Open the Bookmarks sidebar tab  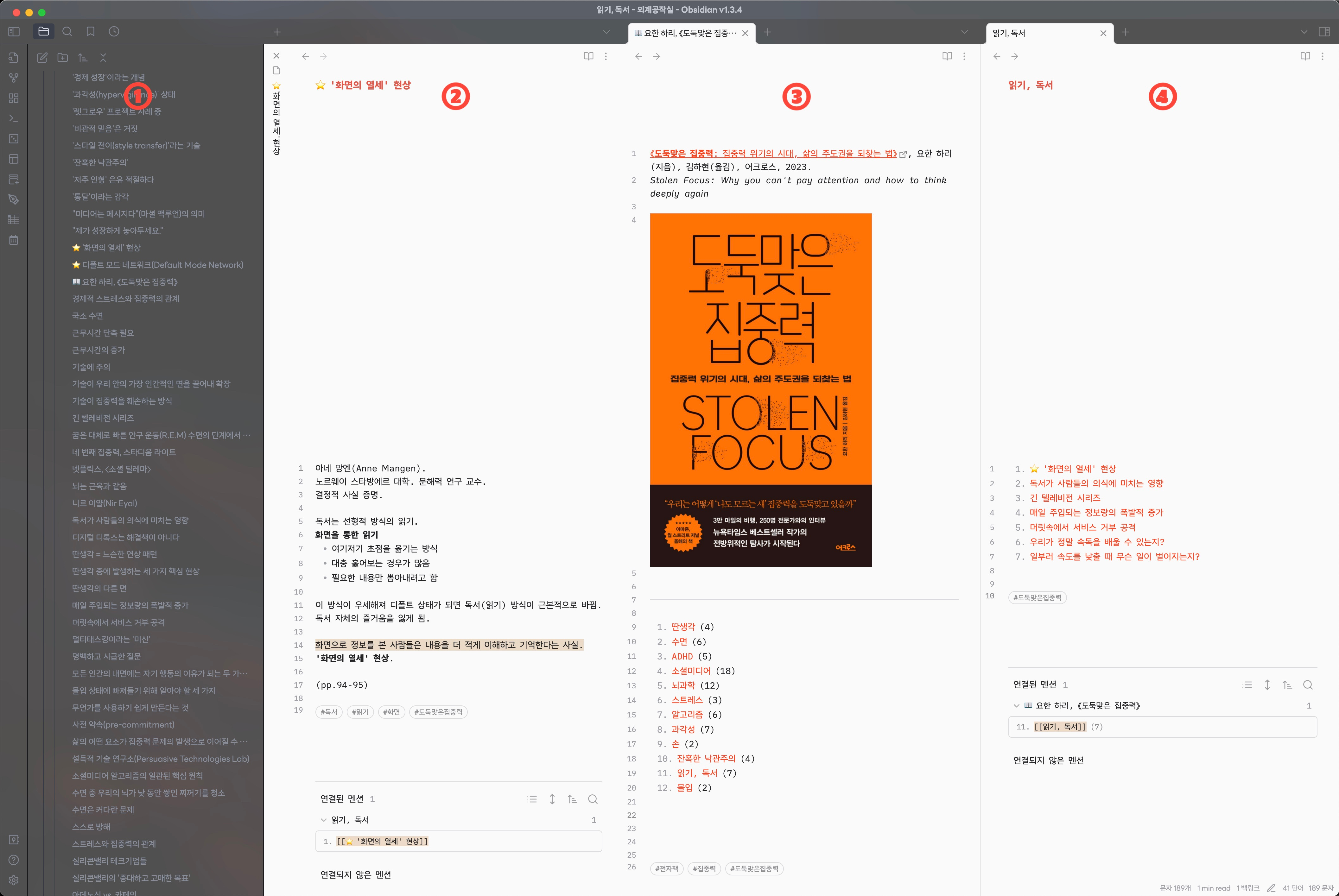click(90, 31)
